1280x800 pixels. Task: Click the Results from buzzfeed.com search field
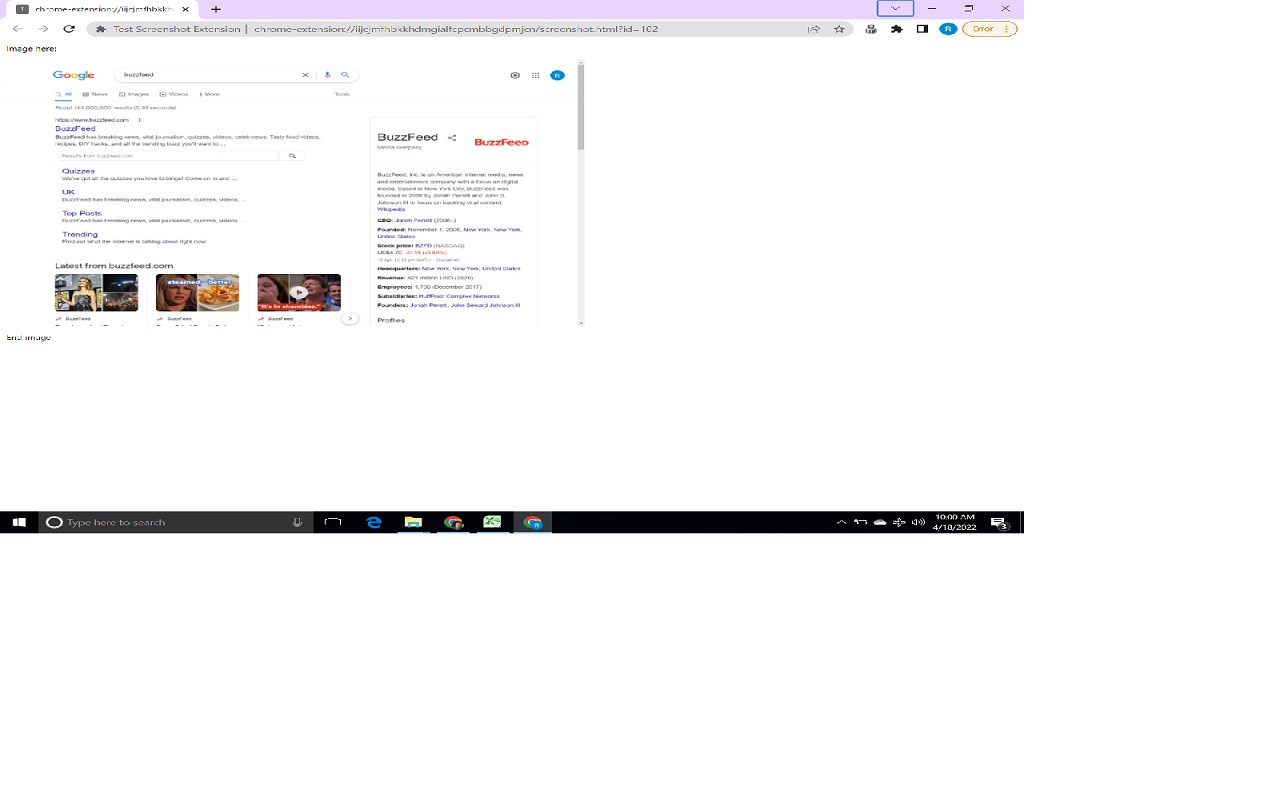click(168, 156)
